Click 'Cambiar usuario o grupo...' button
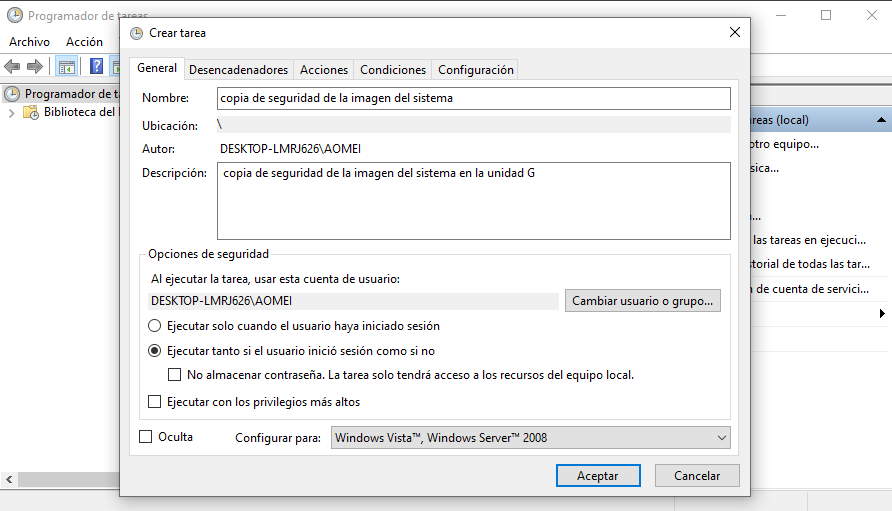This screenshot has height=511, width=892. point(643,301)
